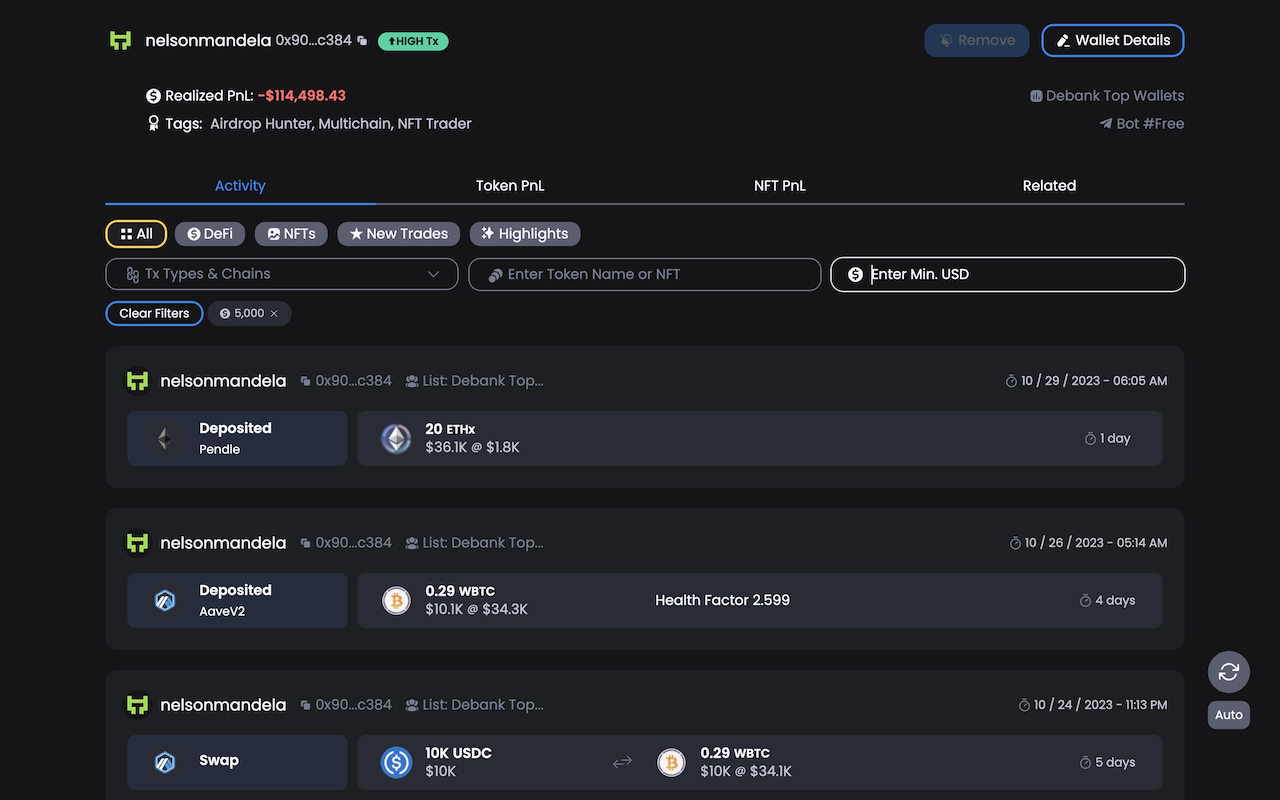Click the Arbitrum chain icon beside Deposited AaveV2

tap(164, 600)
